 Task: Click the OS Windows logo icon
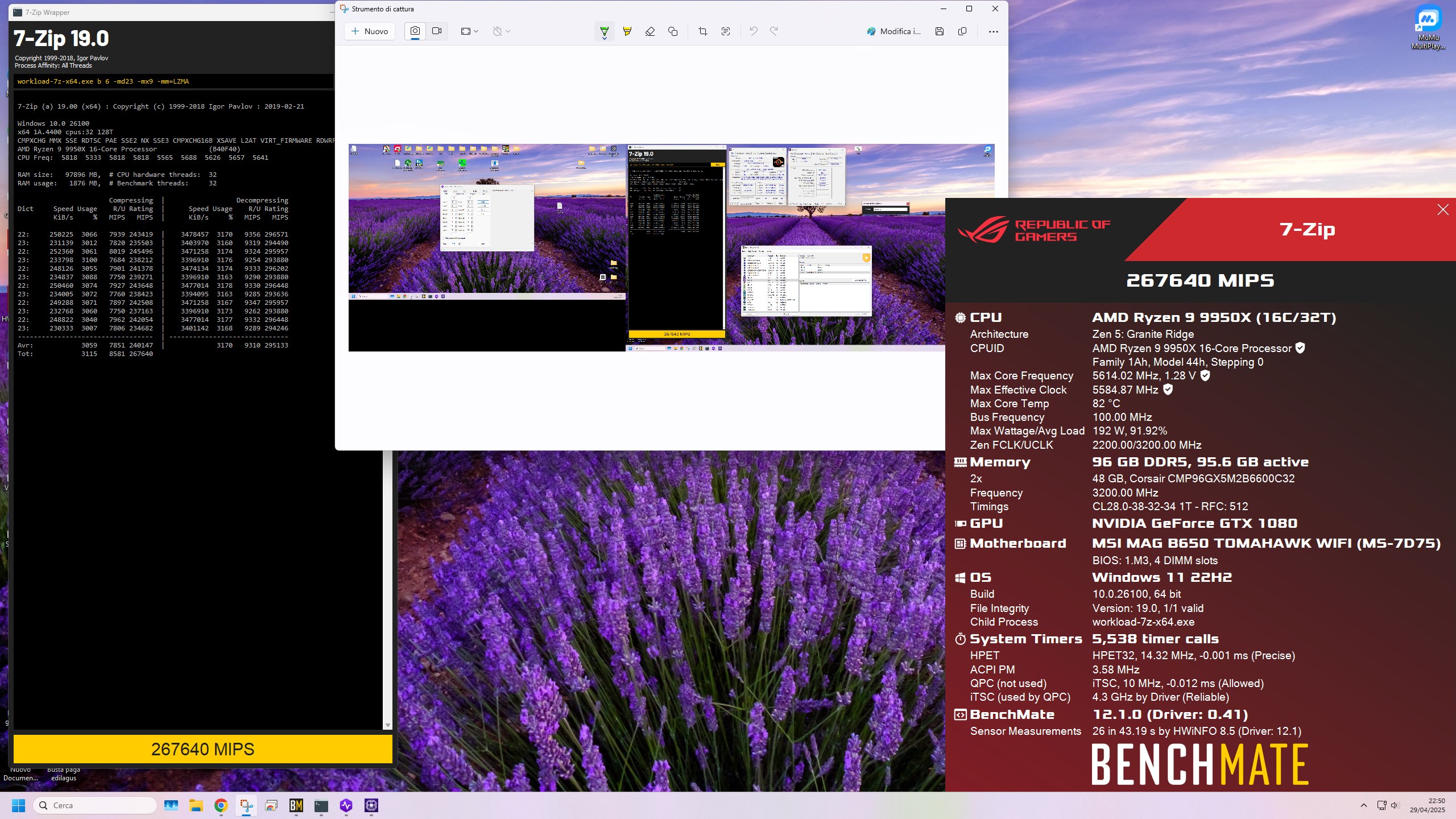pyautogui.click(x=960, y=578)
